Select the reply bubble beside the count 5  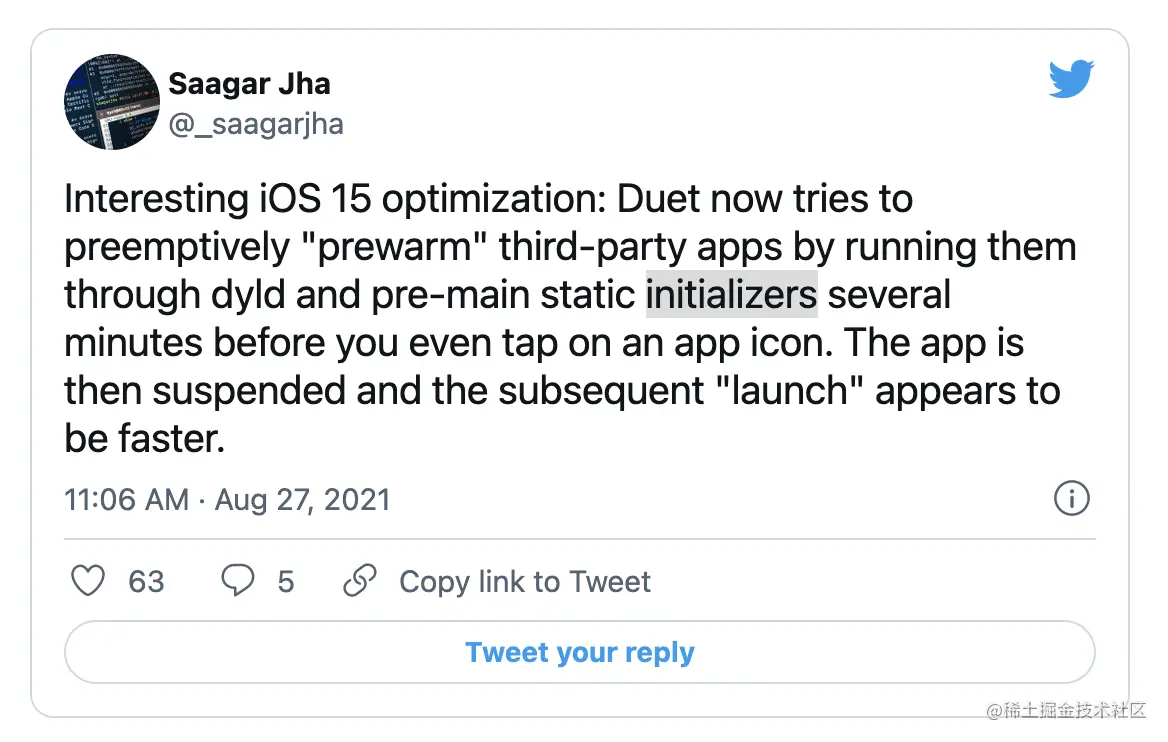click(x=236, y=581)
